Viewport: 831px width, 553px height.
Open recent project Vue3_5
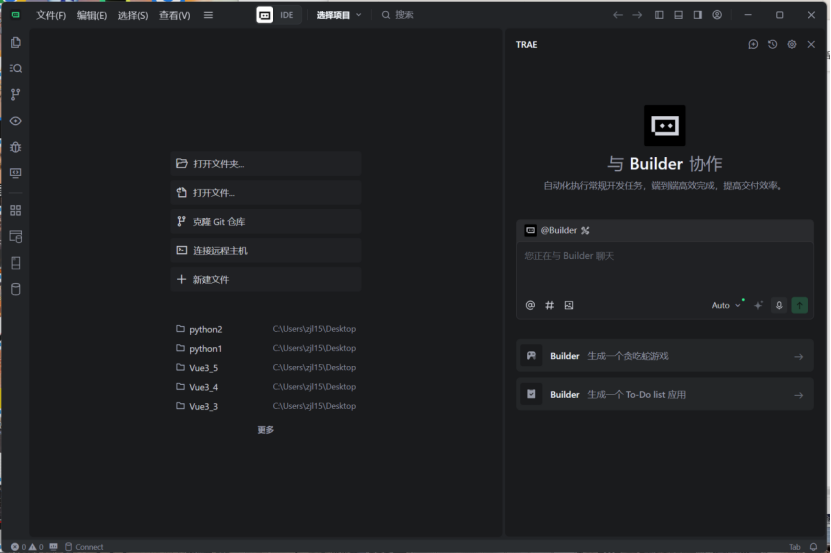[x=266, y=367]
